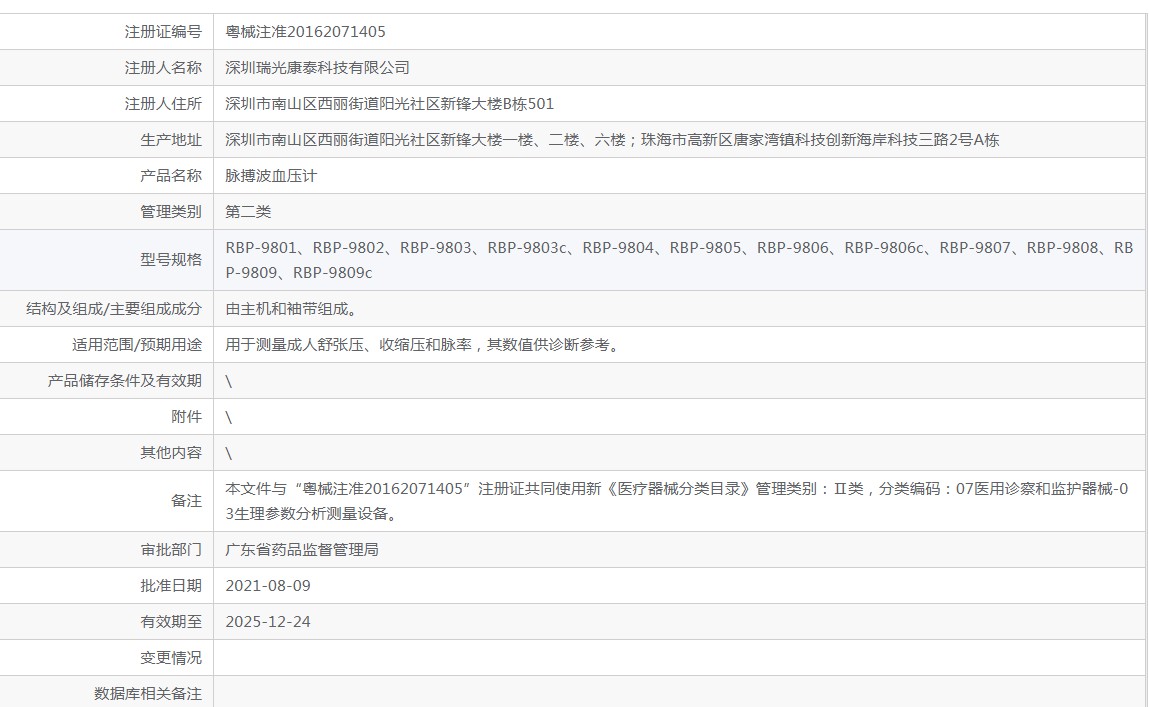Click the 其他内容 label
Viewport: 1149px width, 707px height.
tap(171, 452)
